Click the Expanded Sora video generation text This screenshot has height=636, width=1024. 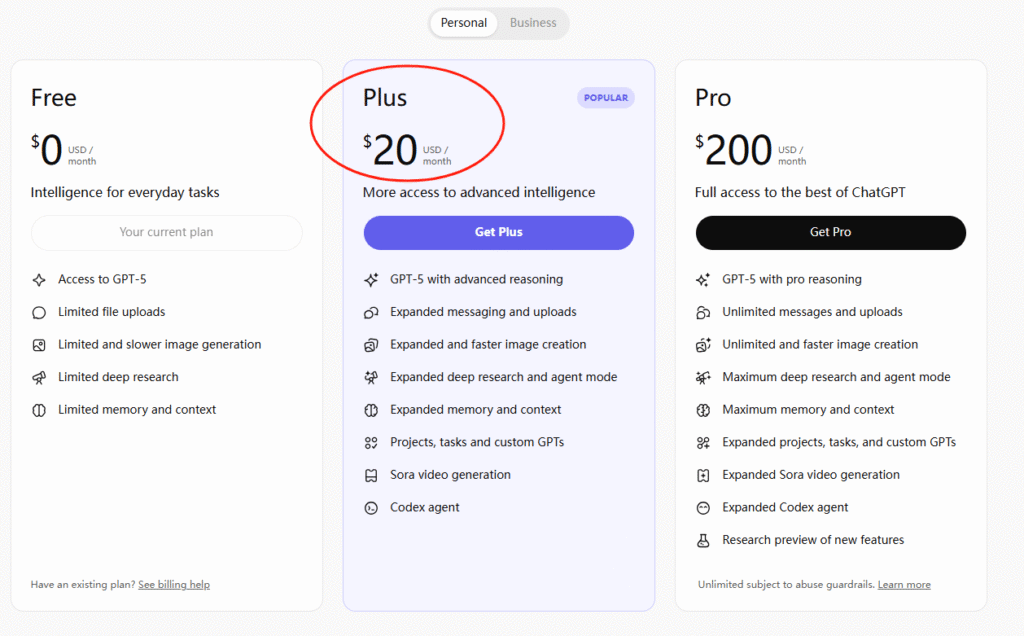point(811,475)
